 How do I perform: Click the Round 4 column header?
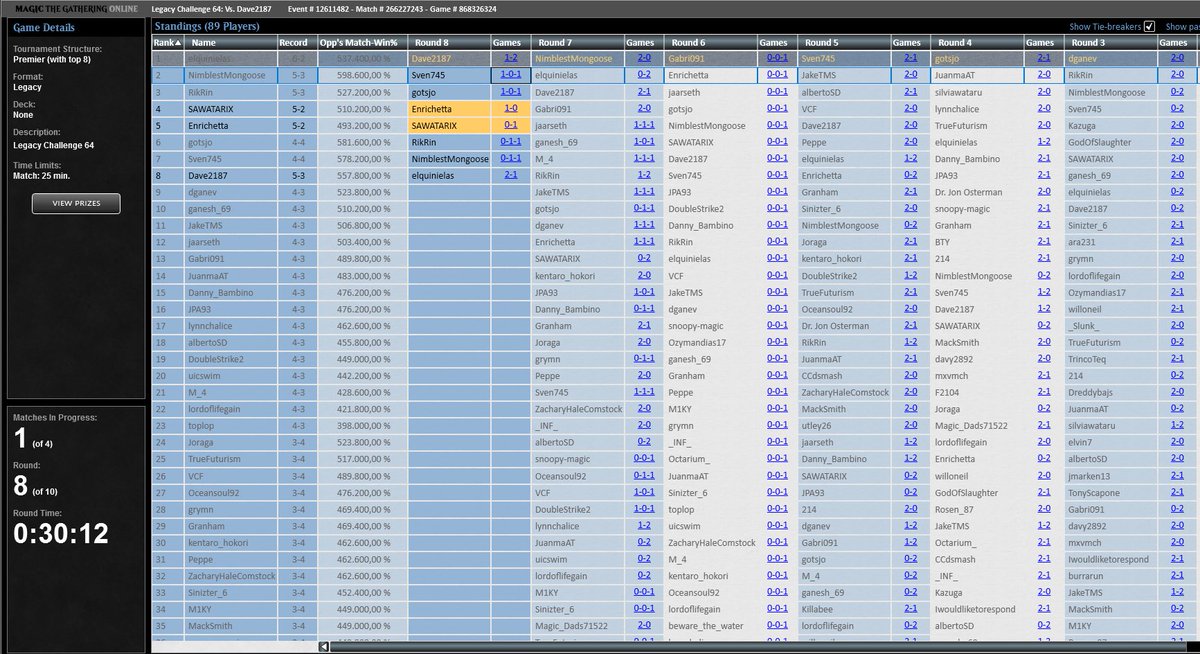977,43
